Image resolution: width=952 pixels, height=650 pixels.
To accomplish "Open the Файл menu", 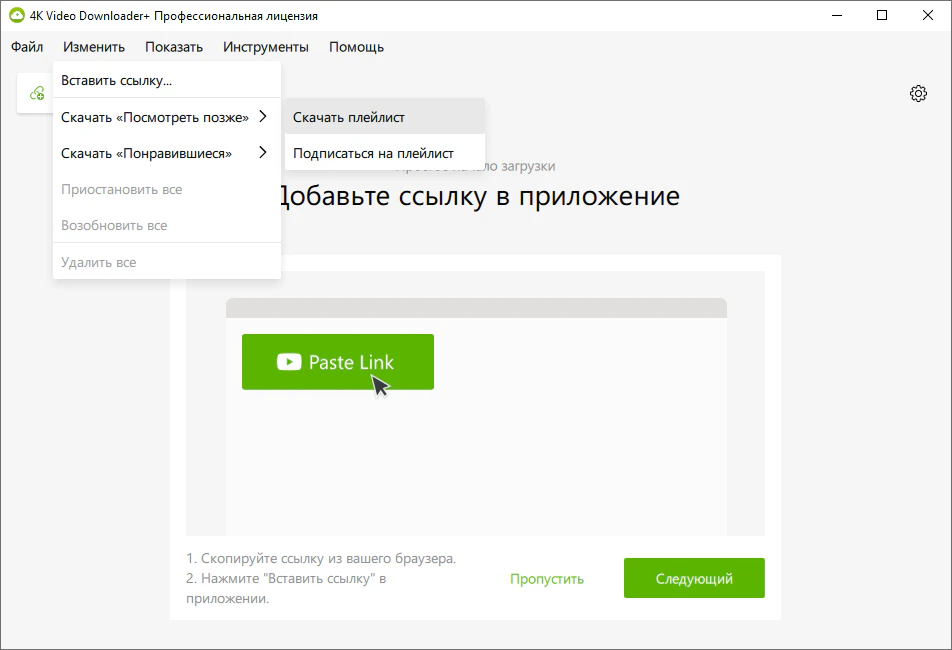I will tap(27, 47).
